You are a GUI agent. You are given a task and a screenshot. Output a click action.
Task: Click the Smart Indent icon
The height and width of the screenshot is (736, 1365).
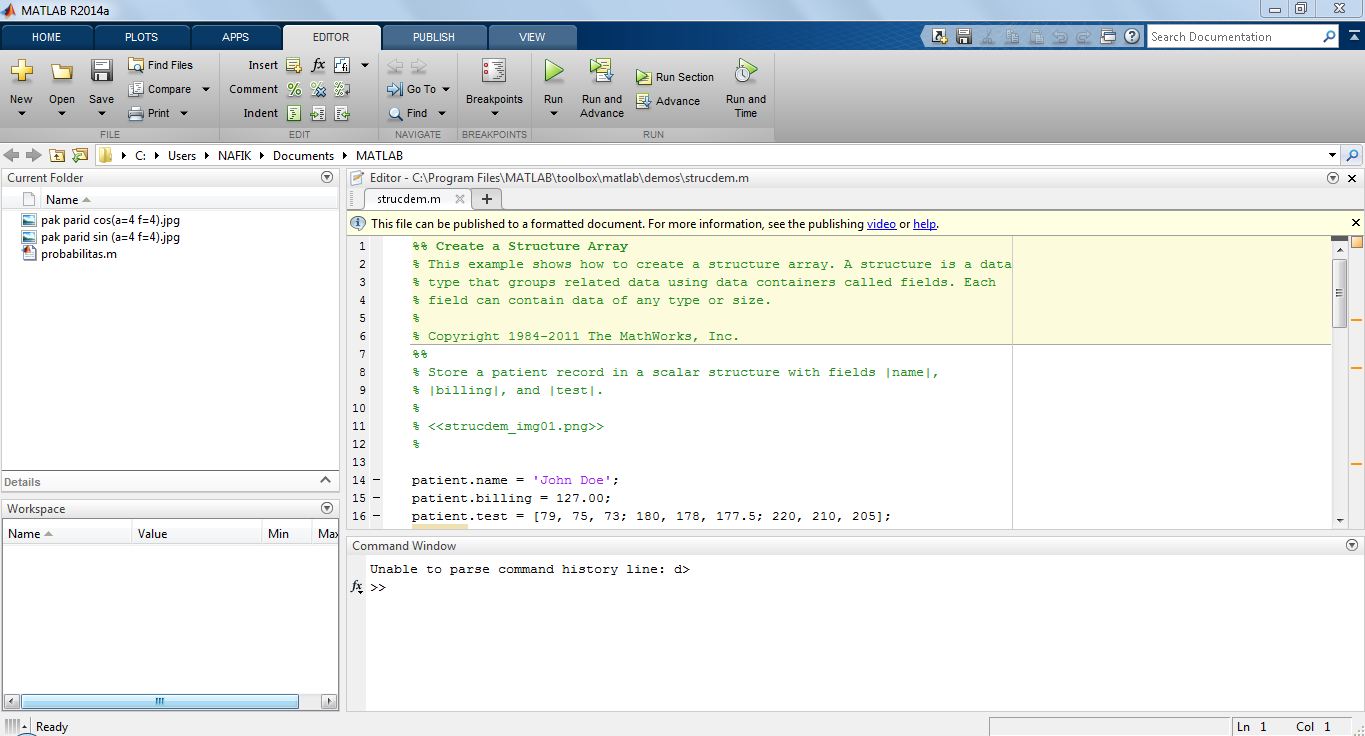(294, 113)
